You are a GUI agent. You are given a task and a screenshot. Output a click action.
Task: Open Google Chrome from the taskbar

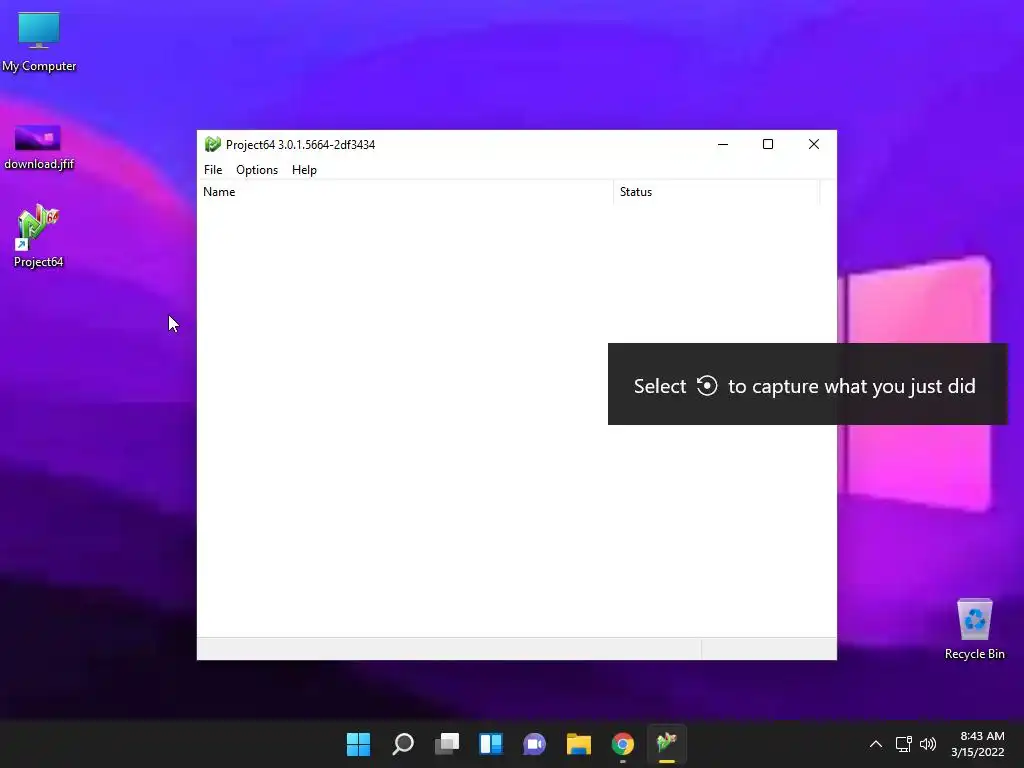click(622, 744)
